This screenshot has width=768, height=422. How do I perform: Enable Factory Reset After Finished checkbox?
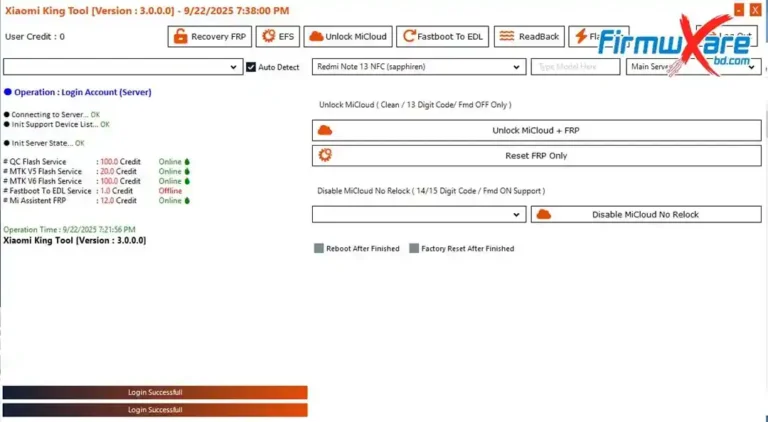[414, 249]
